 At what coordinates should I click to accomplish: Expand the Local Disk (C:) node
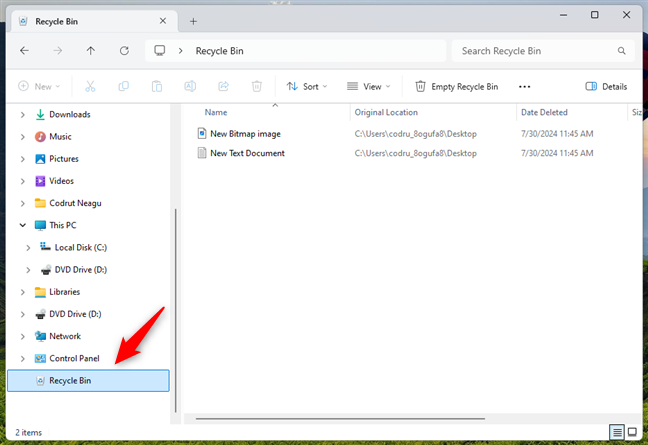click(x=28, y=247)
